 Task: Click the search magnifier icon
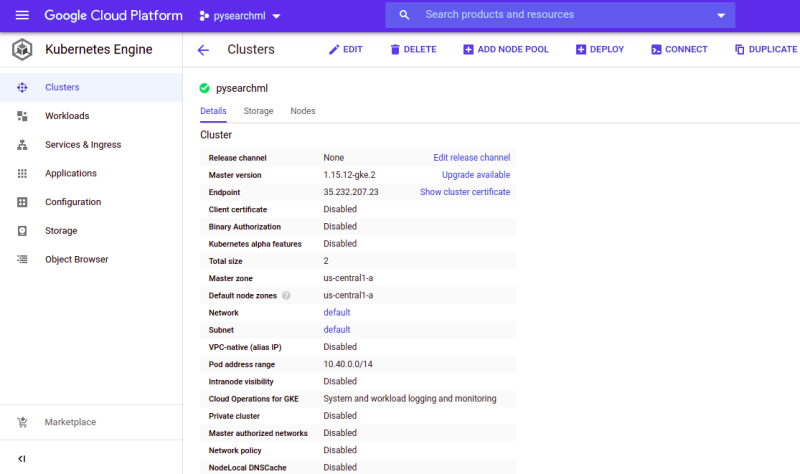tap(404, 15)
